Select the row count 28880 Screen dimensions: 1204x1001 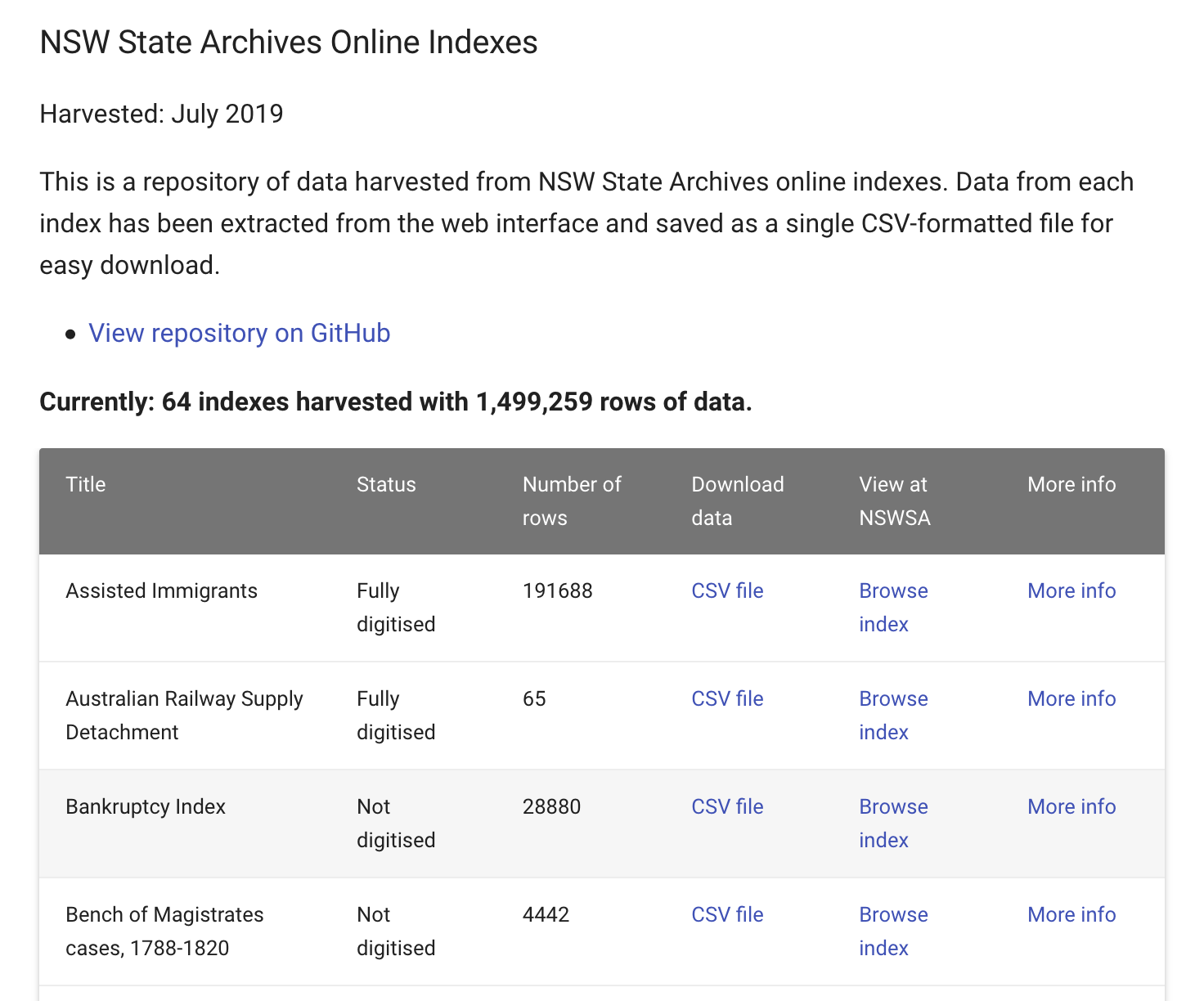[551, 807]
